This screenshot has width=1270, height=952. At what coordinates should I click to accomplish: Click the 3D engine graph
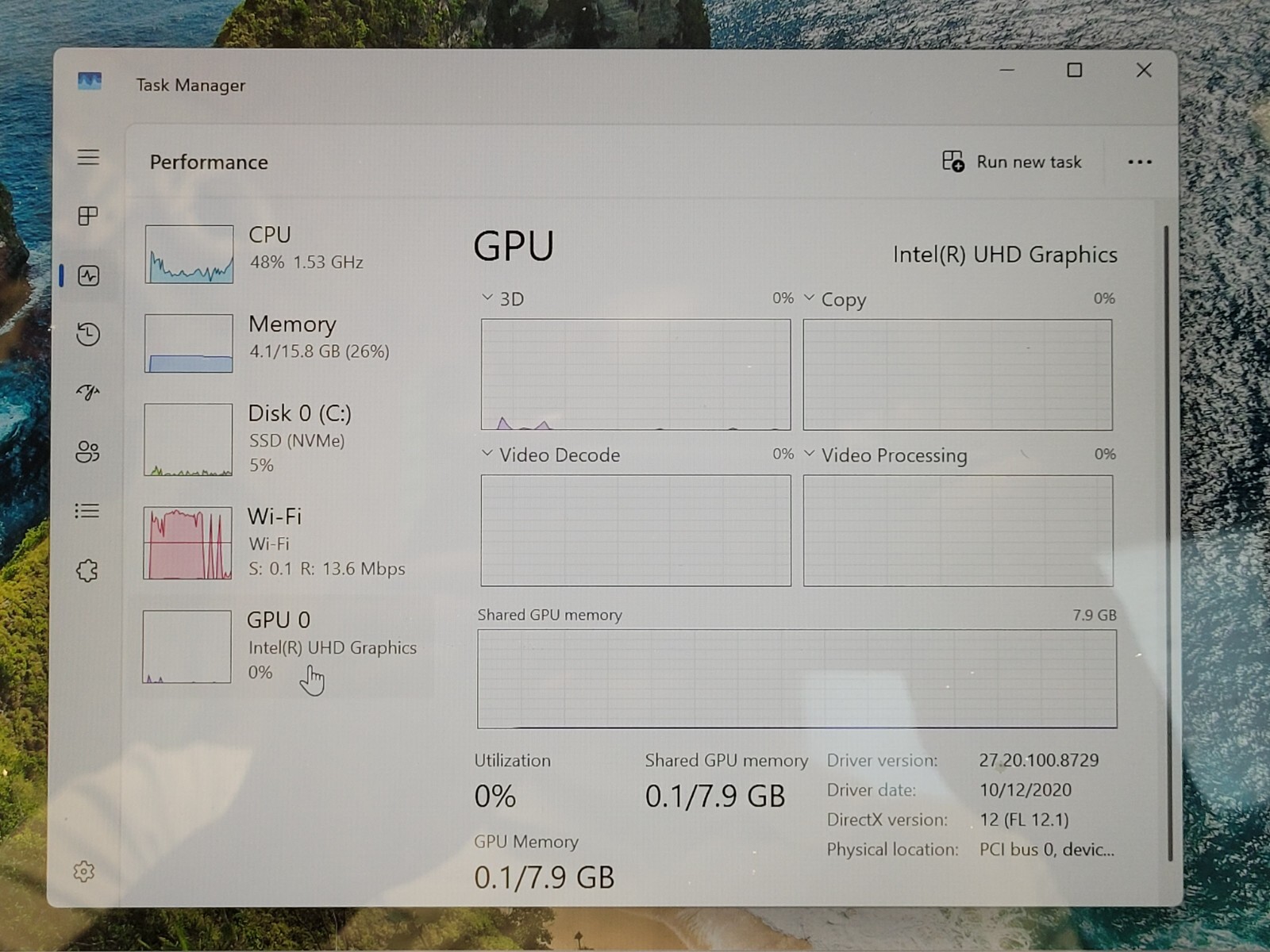[x=636, y=374]
